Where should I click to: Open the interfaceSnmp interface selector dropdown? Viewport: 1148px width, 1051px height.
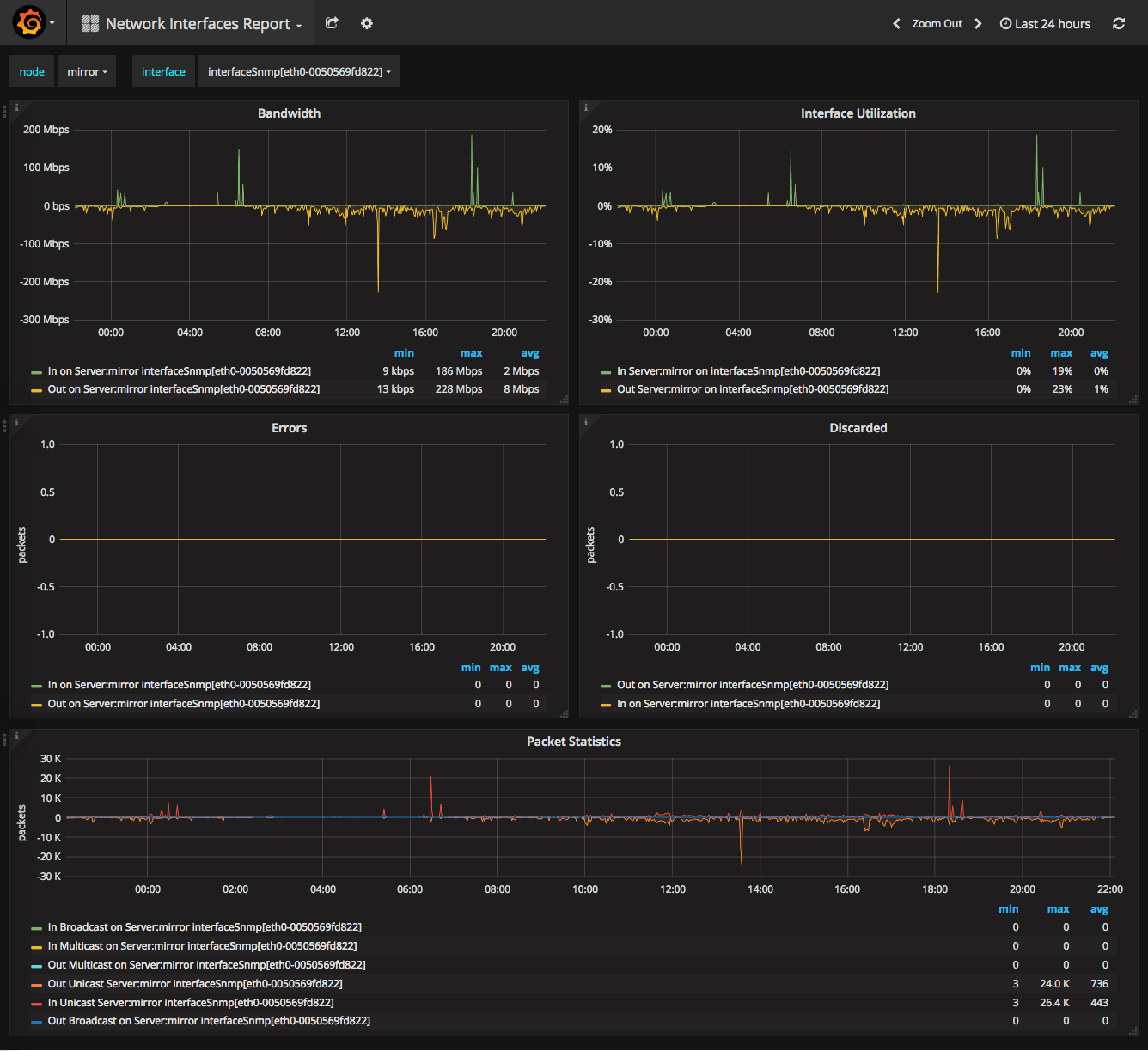pyautogui.click(x=298, y=71)
